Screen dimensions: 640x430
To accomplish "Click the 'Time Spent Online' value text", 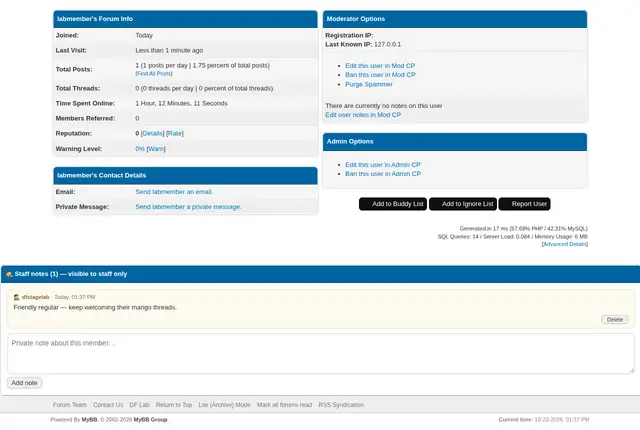I will coord(182,104).
